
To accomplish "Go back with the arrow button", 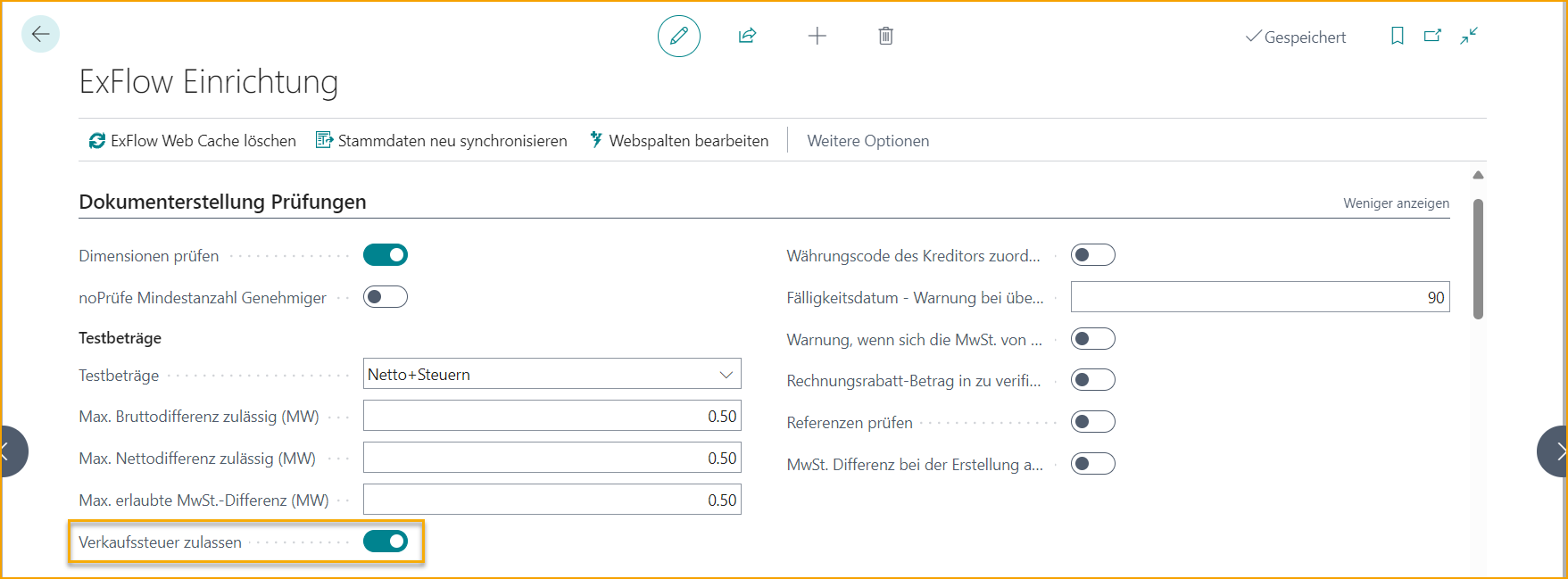I will coord(40,35).
